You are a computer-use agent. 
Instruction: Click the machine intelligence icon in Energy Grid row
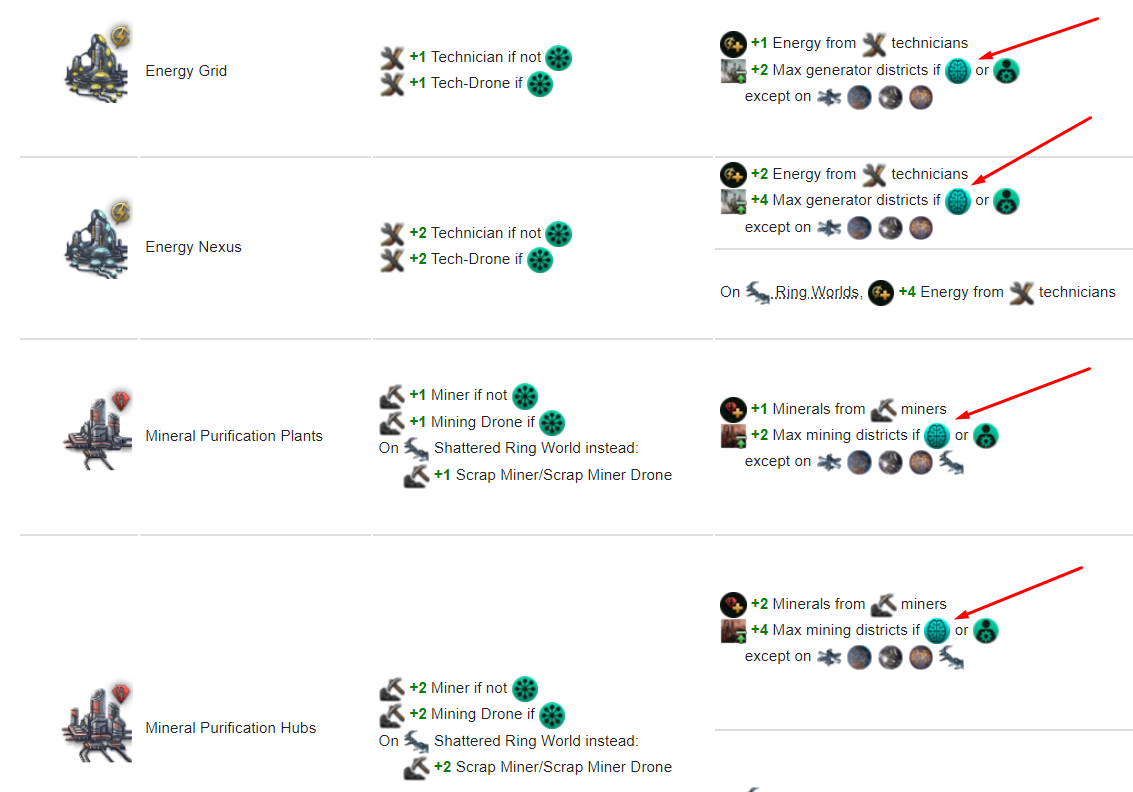(1007, 71)
